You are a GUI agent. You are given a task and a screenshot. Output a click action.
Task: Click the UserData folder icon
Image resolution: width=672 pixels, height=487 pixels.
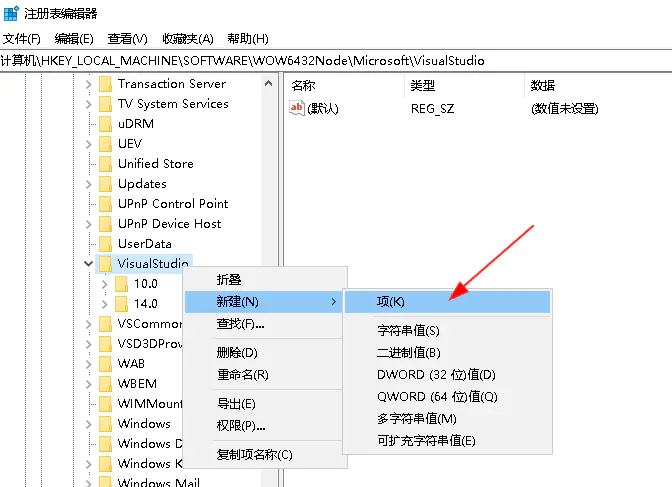(105, 244)
